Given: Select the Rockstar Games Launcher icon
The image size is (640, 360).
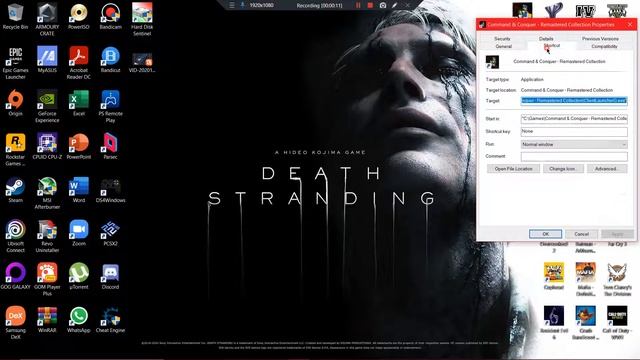Looking at the screenshot, I should point(16,149).
